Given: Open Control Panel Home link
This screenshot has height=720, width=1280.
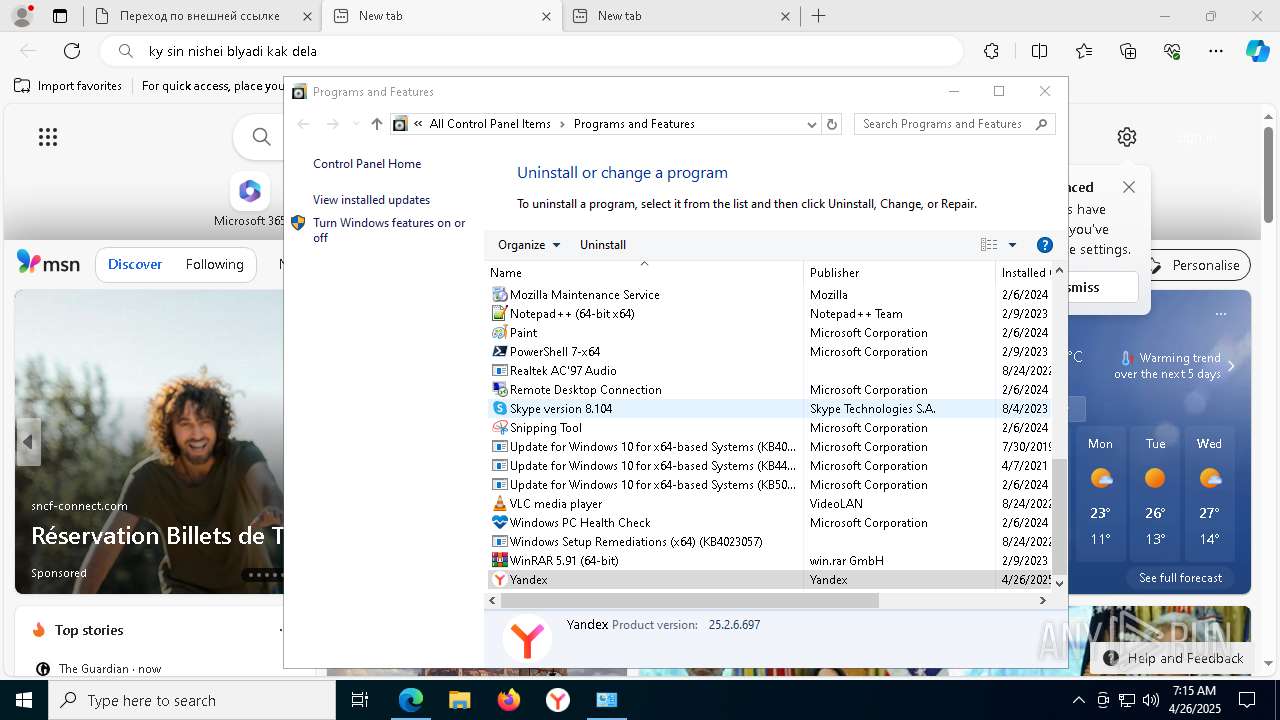Looking at the screenshot, I should click(x=367, y=164).
